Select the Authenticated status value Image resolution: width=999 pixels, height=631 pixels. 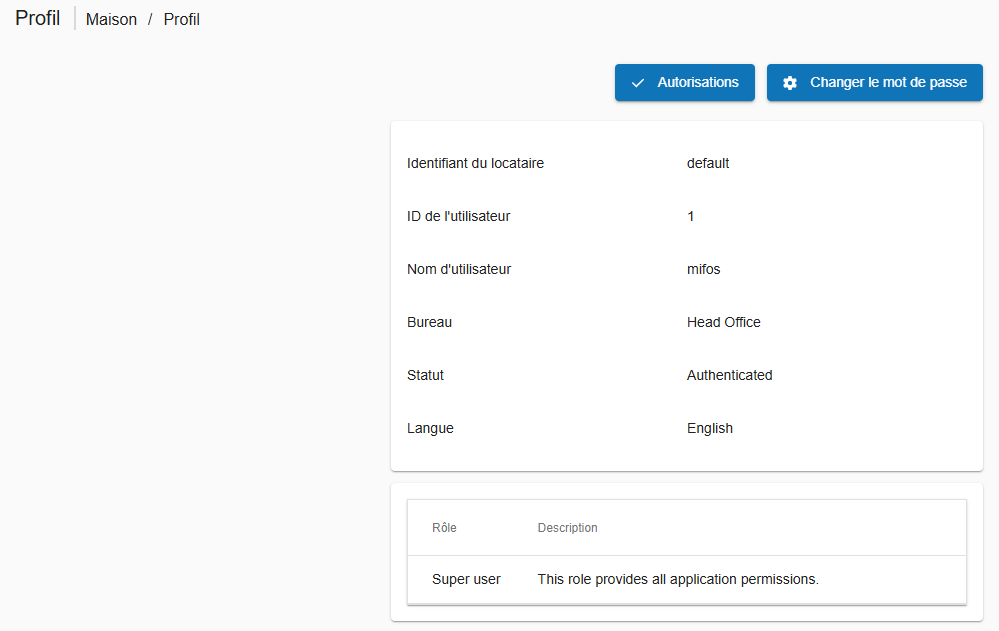click(729, 375)
